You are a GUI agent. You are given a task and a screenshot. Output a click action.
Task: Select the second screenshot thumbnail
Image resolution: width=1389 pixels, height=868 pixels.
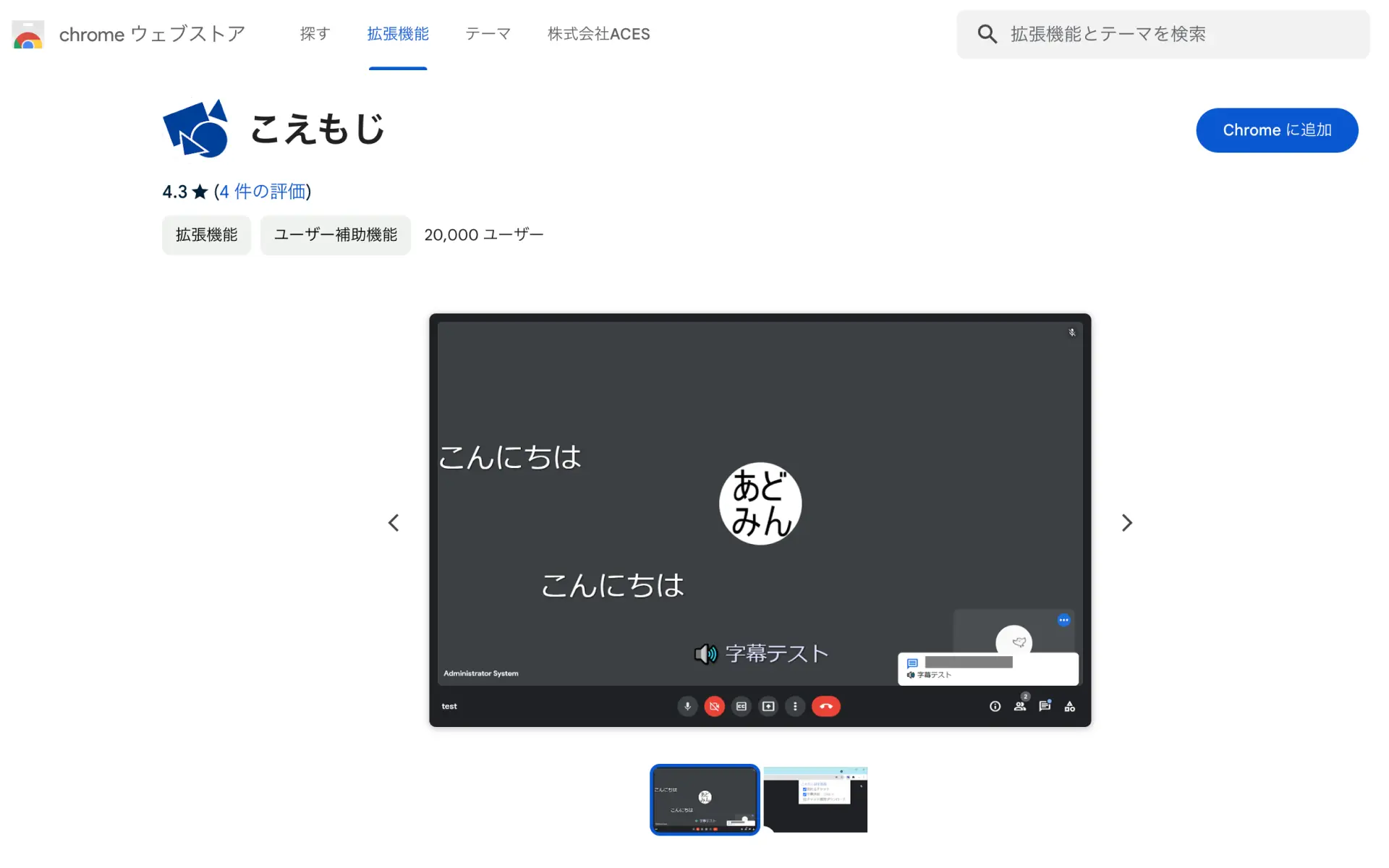[x=815, y=799]
